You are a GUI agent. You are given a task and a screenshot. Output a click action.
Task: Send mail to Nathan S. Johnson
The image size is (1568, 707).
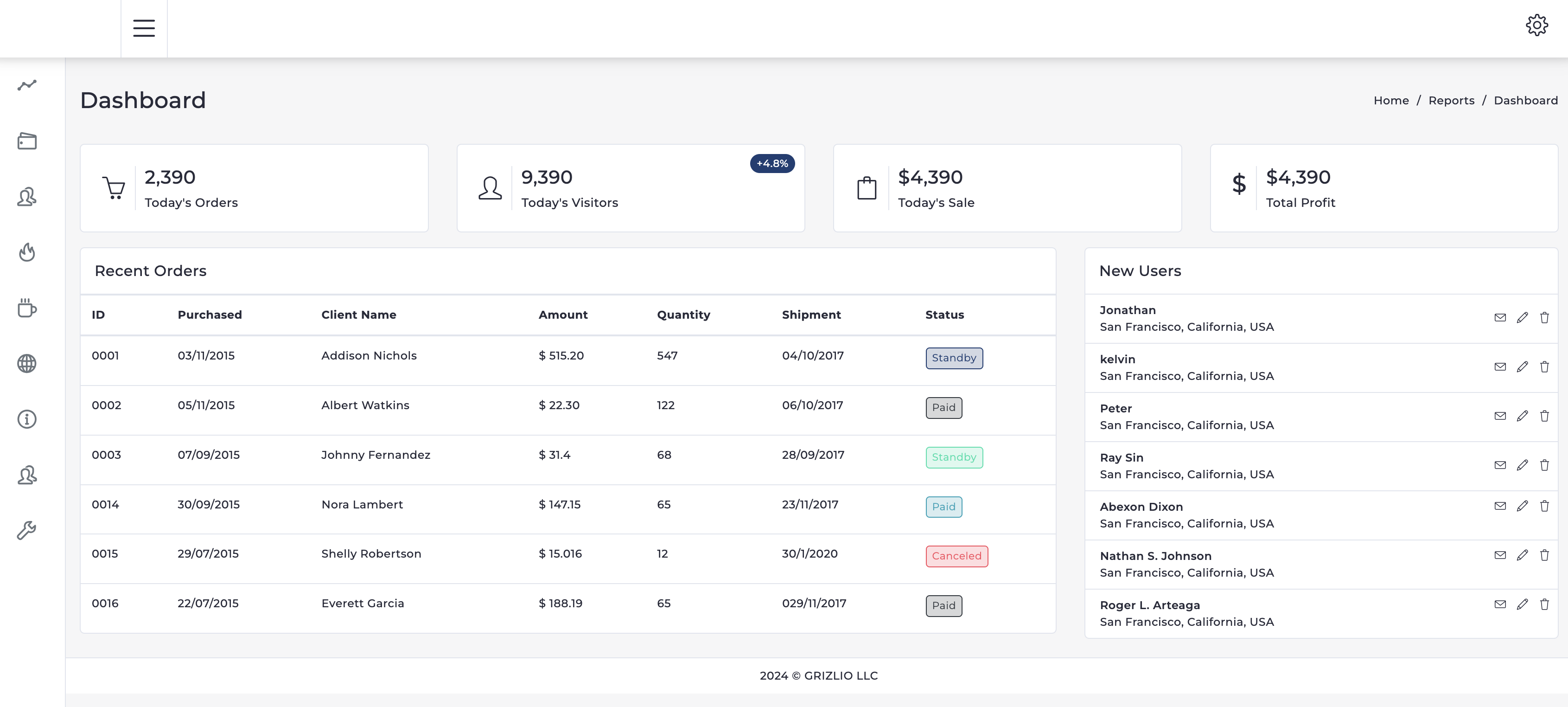click(x=1500, y=555)
